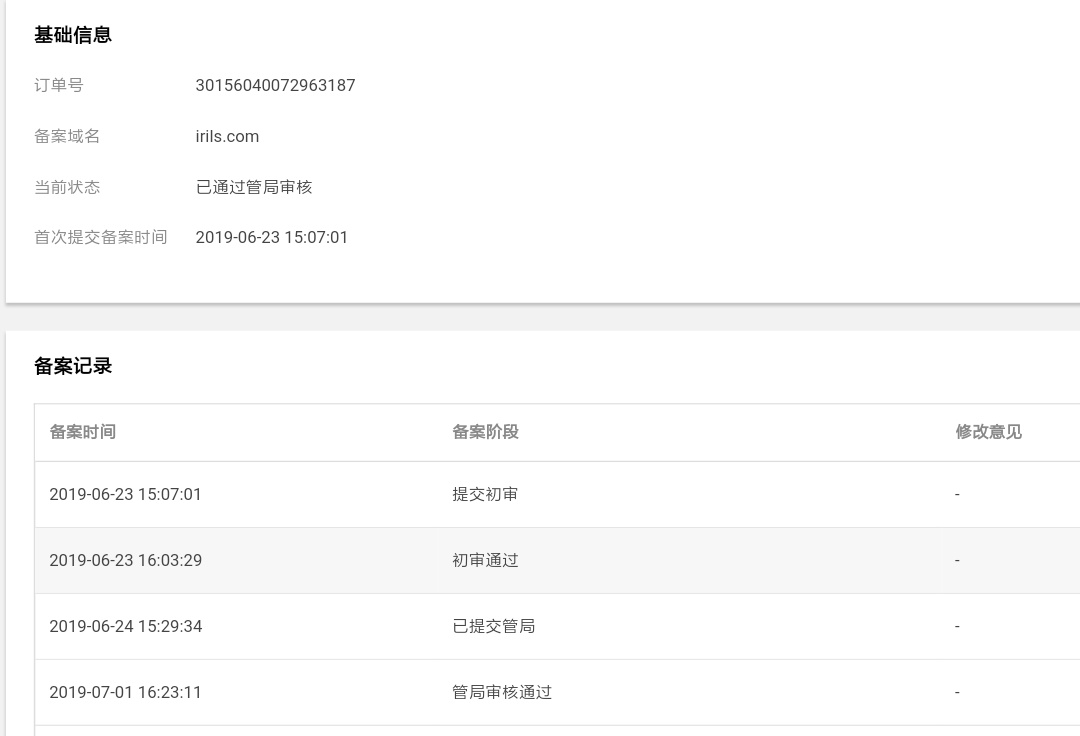This screenshot has width=1080, height=736.
Task: Click the 当前状态 field label
Action: 67,187
